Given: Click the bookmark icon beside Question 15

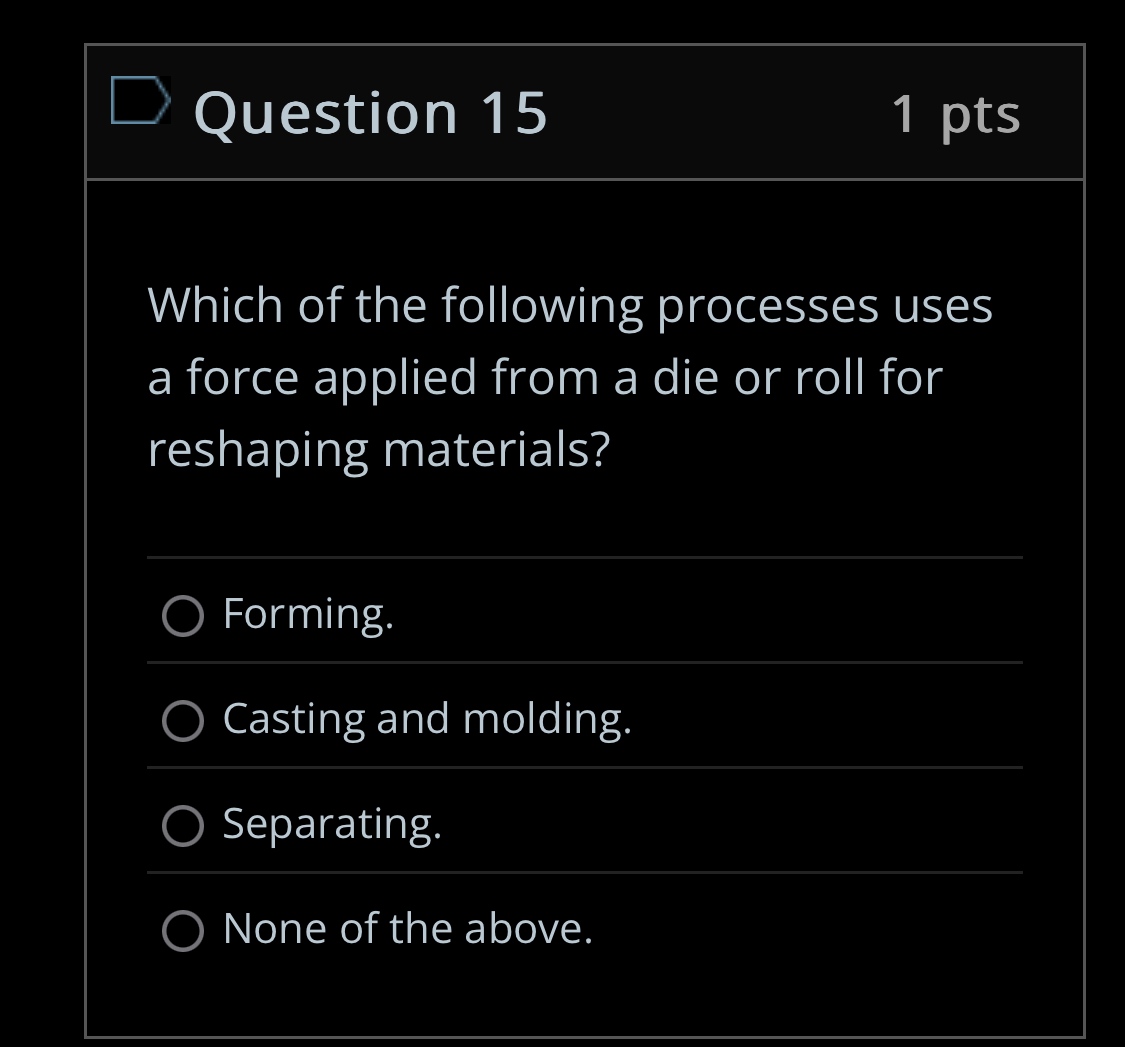Looking at the screenshot, I should click(140, 100).
